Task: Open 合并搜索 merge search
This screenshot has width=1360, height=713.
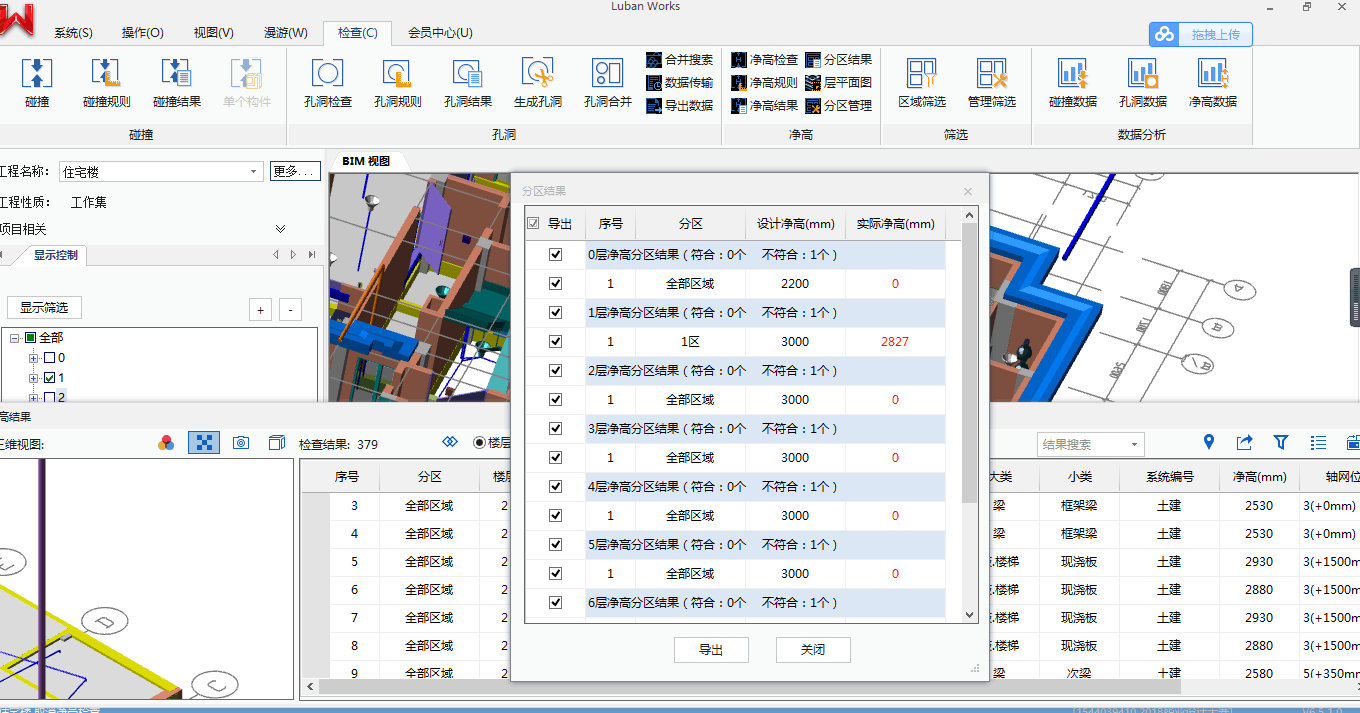Action: (x=680, y=60)
